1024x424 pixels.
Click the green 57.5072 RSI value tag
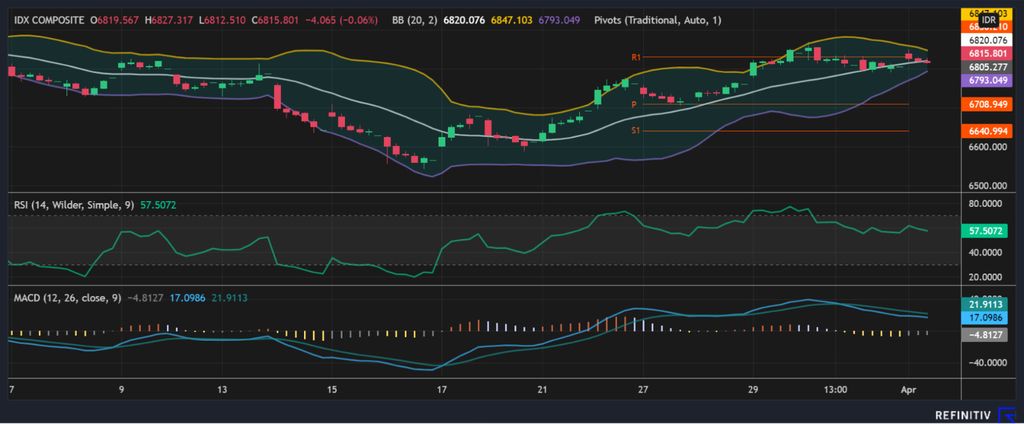coord(986,230)
